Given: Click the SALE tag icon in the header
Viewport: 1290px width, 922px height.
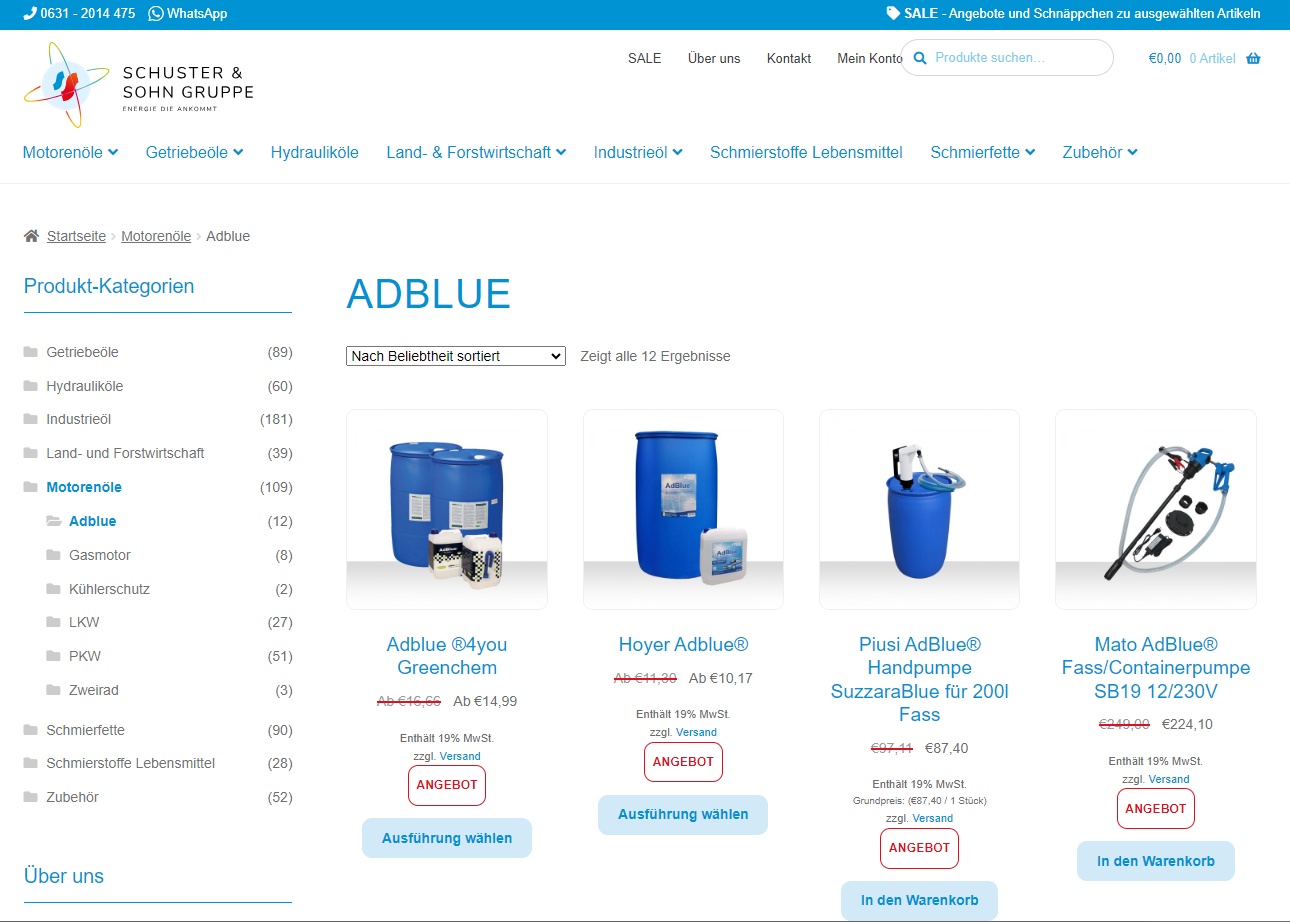Looking at the screenshot, I should pos(893,14).
